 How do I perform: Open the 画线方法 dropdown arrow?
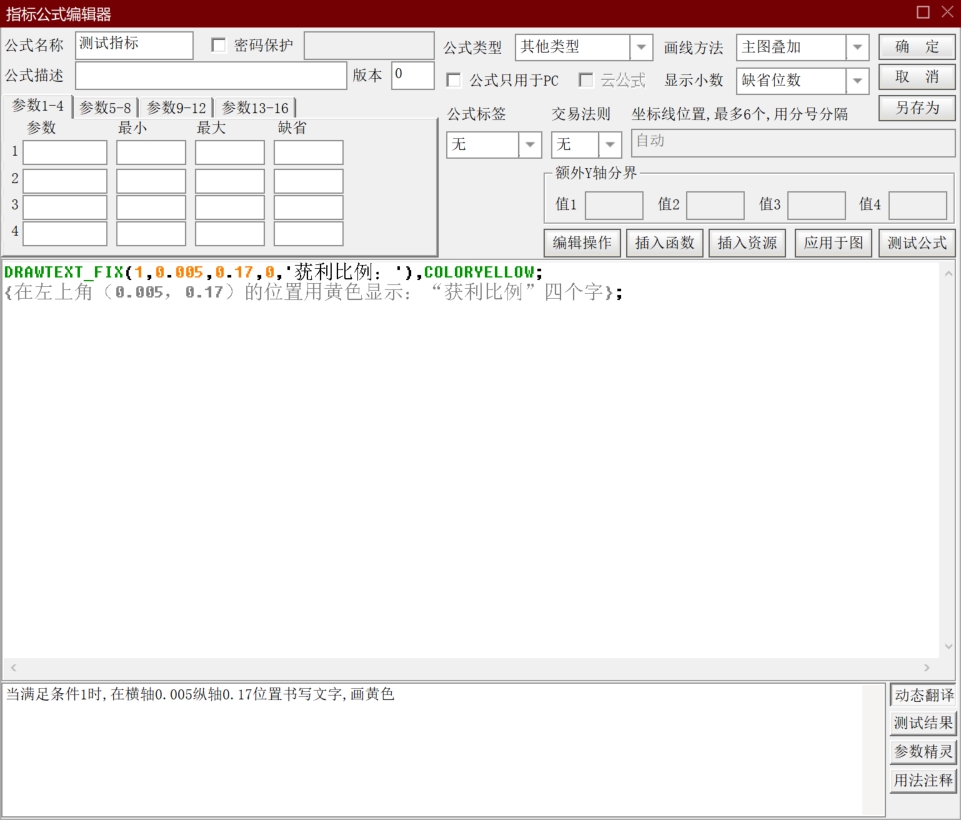857,47
